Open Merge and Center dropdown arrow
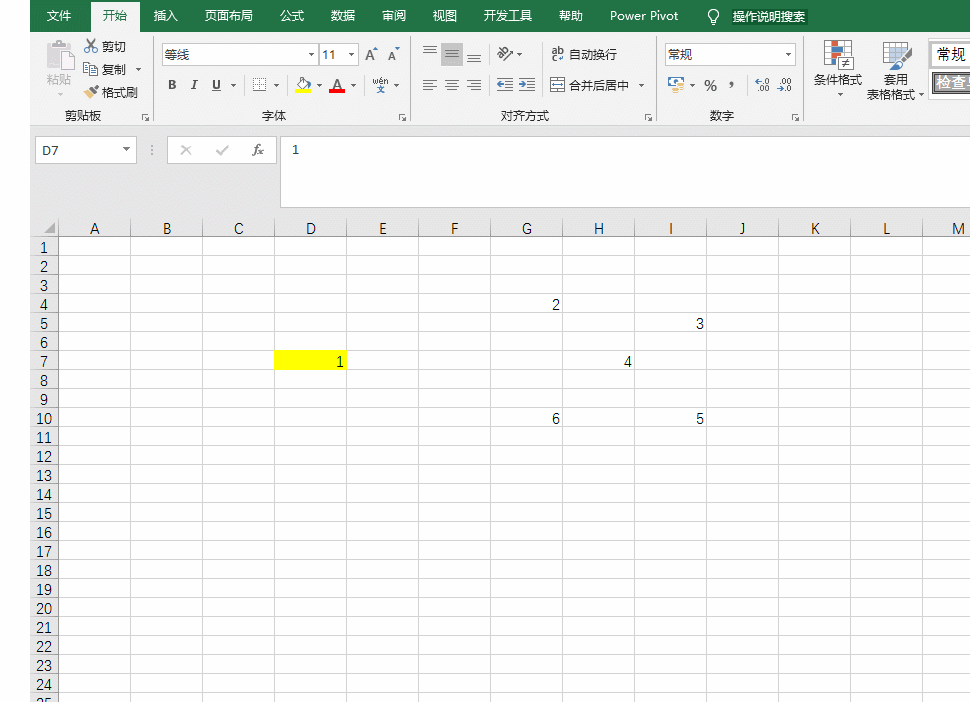Screen dimensions: 970x702 pyautogui.click(x=642, y=85)
